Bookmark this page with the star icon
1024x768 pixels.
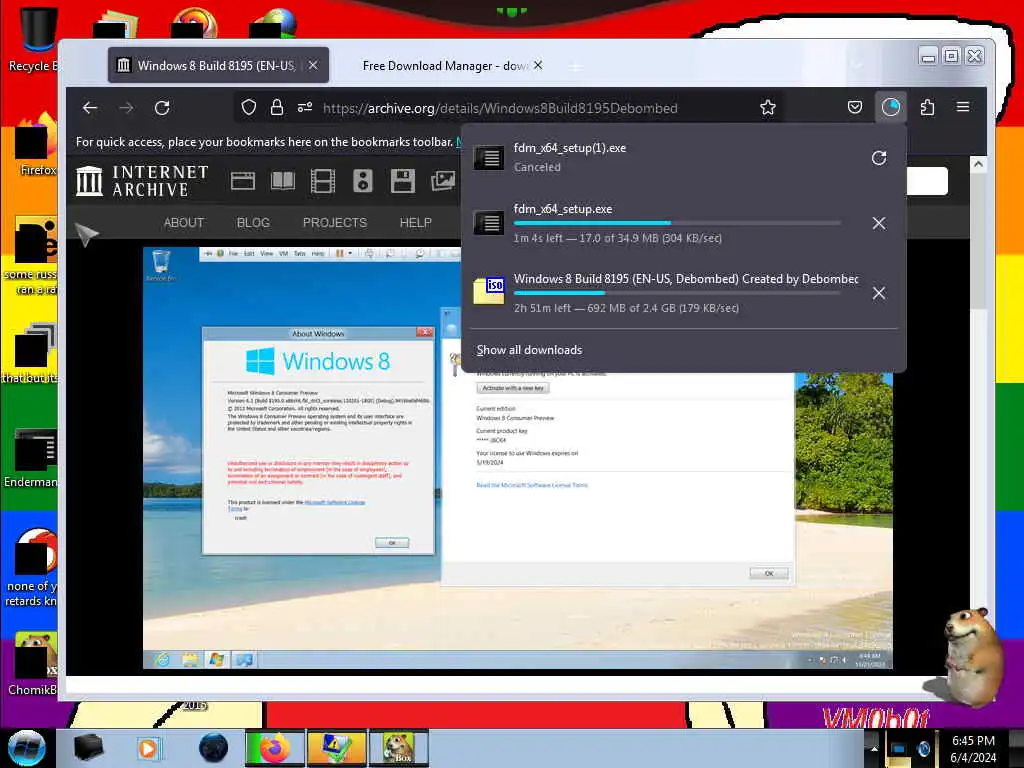pos(768,107)
